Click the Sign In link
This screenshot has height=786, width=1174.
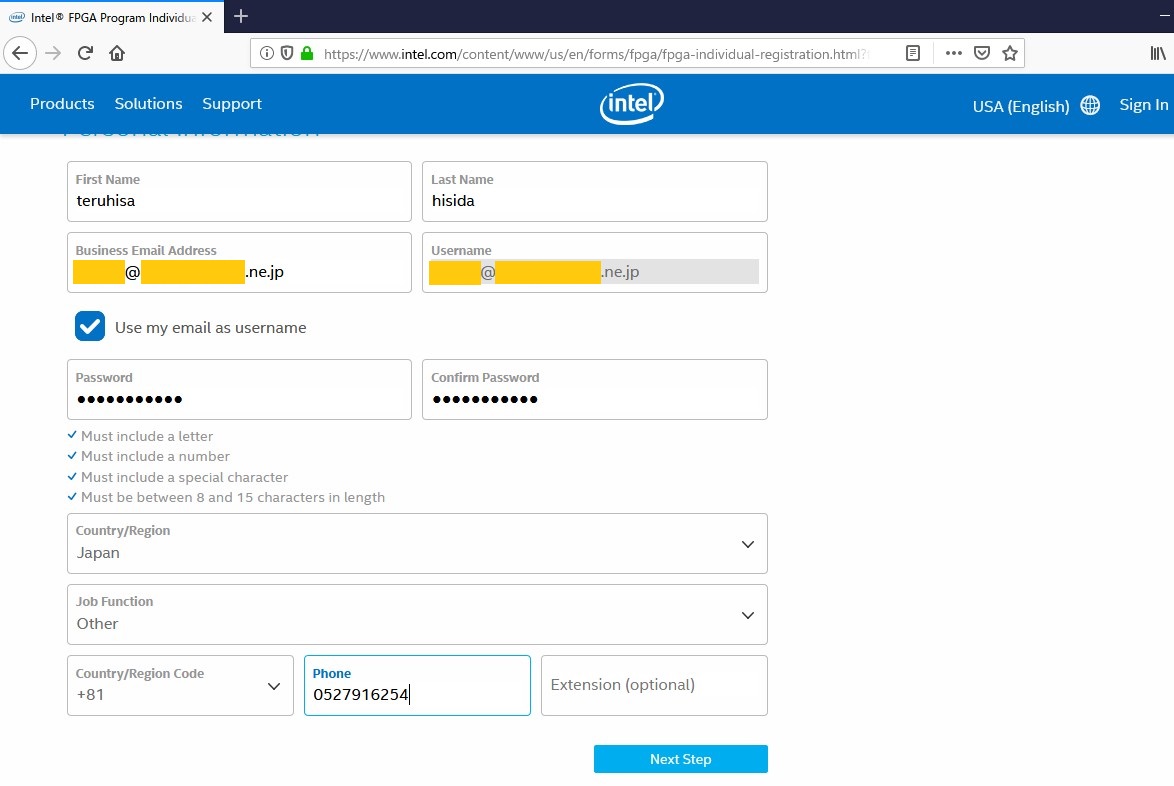coord(1143,105)
